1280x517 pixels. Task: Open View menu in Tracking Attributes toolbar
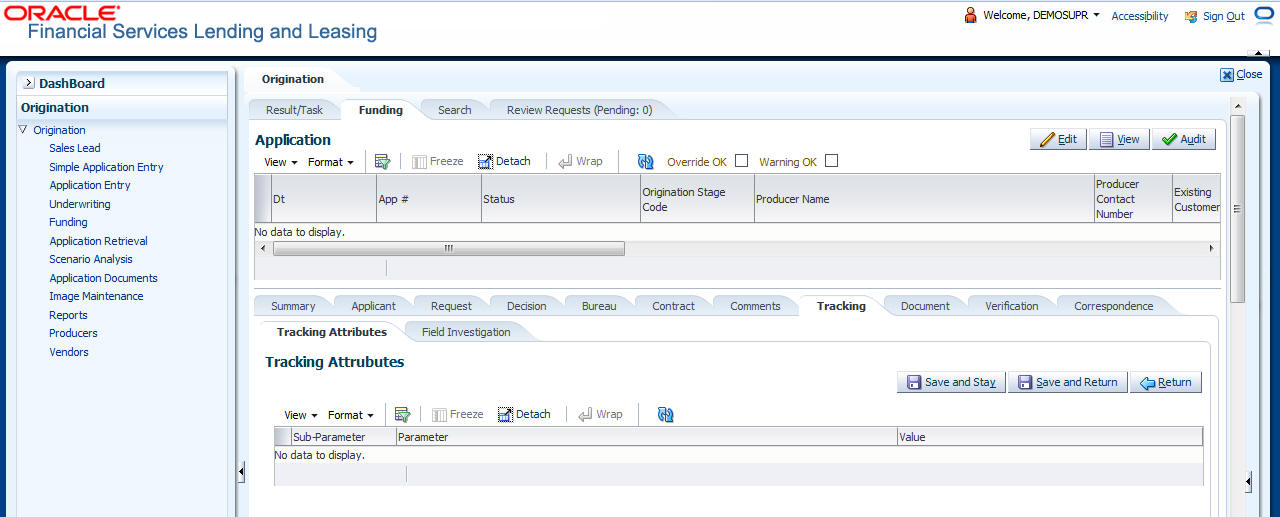[301, 414]
